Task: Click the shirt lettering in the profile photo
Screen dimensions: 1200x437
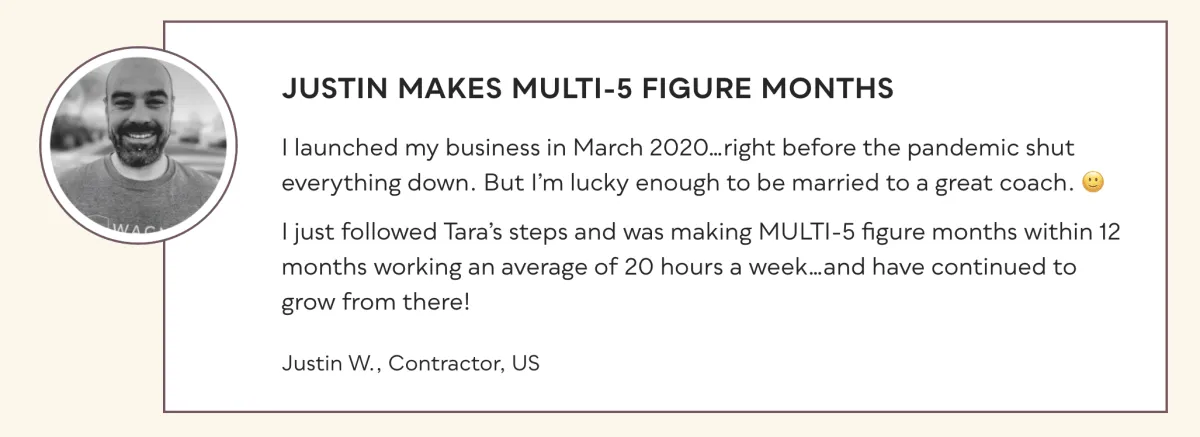Action: click(115, 228)
